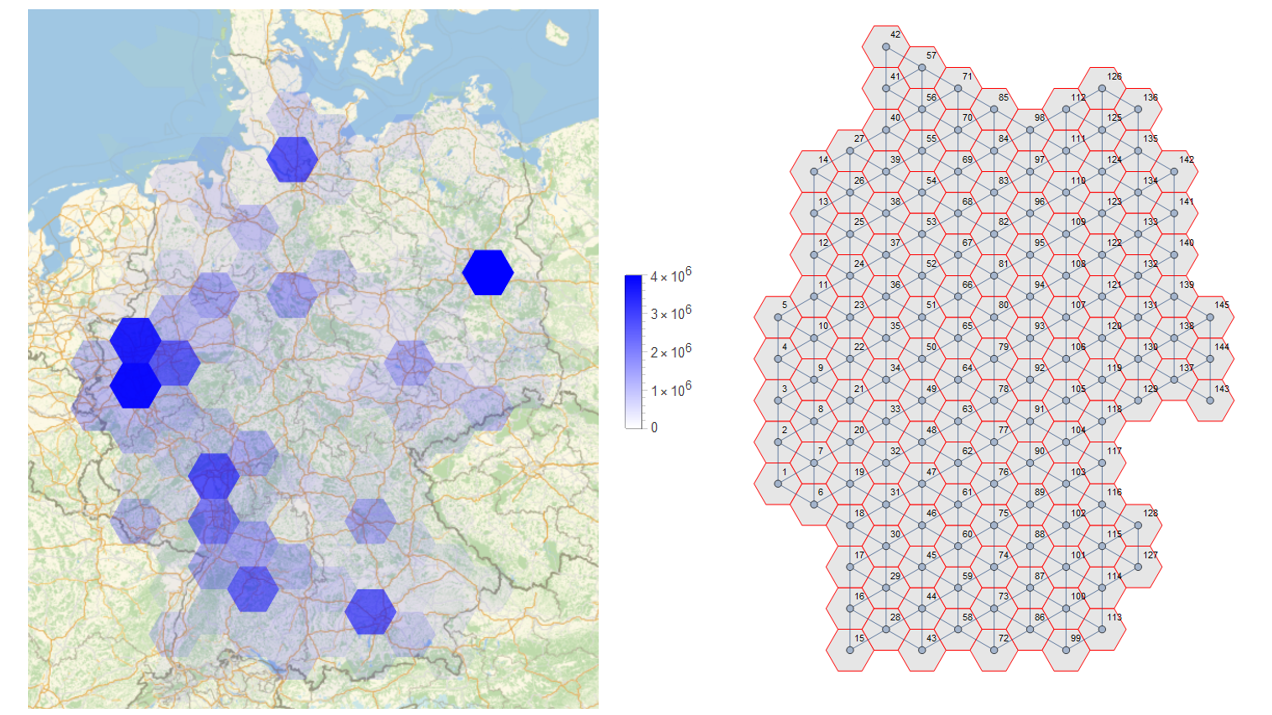
Task: Select hexagon cell numbered 1
Action: (x=778, y=484)
